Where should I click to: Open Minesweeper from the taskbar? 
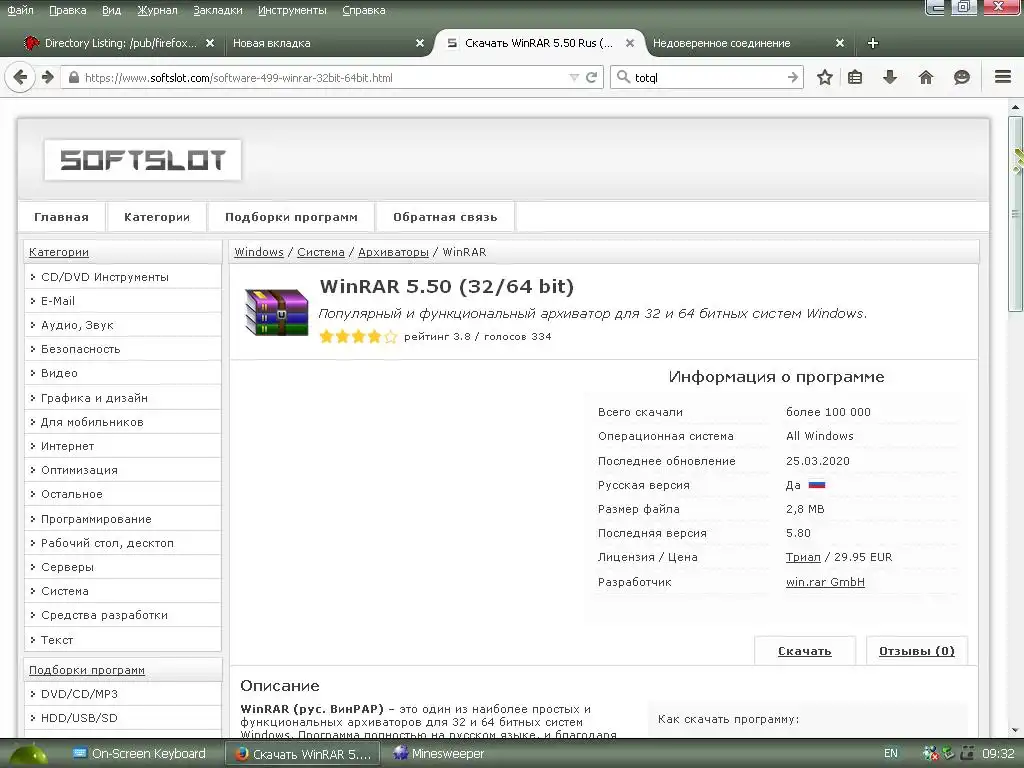[x=439, y=754]
